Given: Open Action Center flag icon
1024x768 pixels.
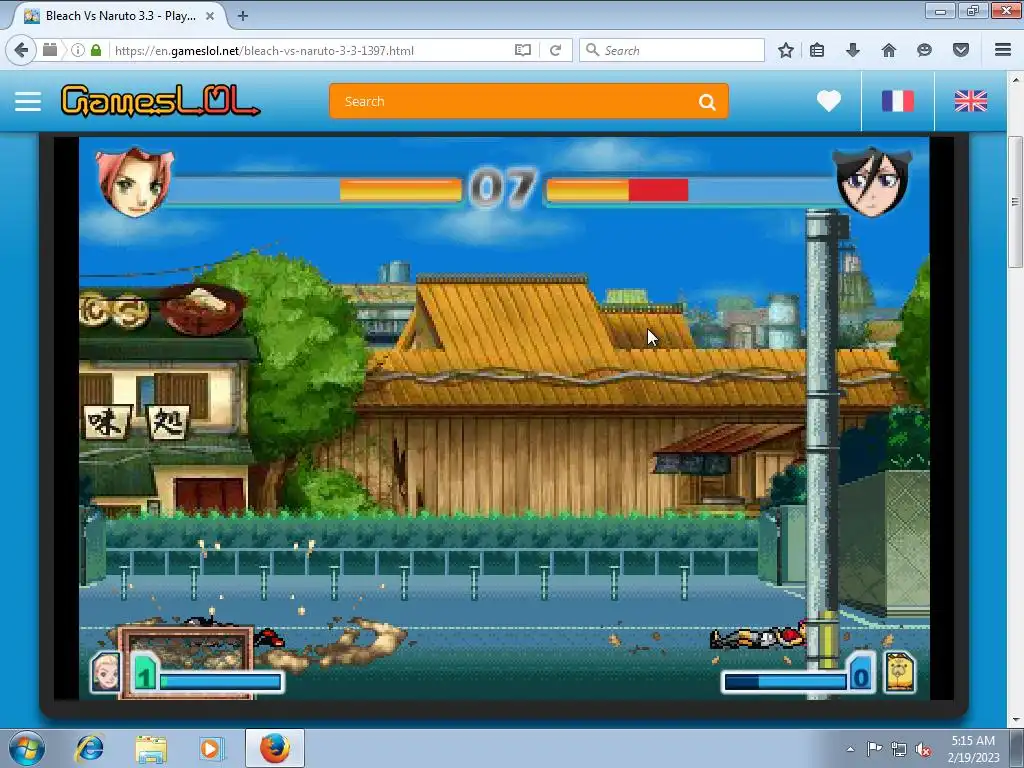Looking at the screenshot, I should tap(874, 749).
